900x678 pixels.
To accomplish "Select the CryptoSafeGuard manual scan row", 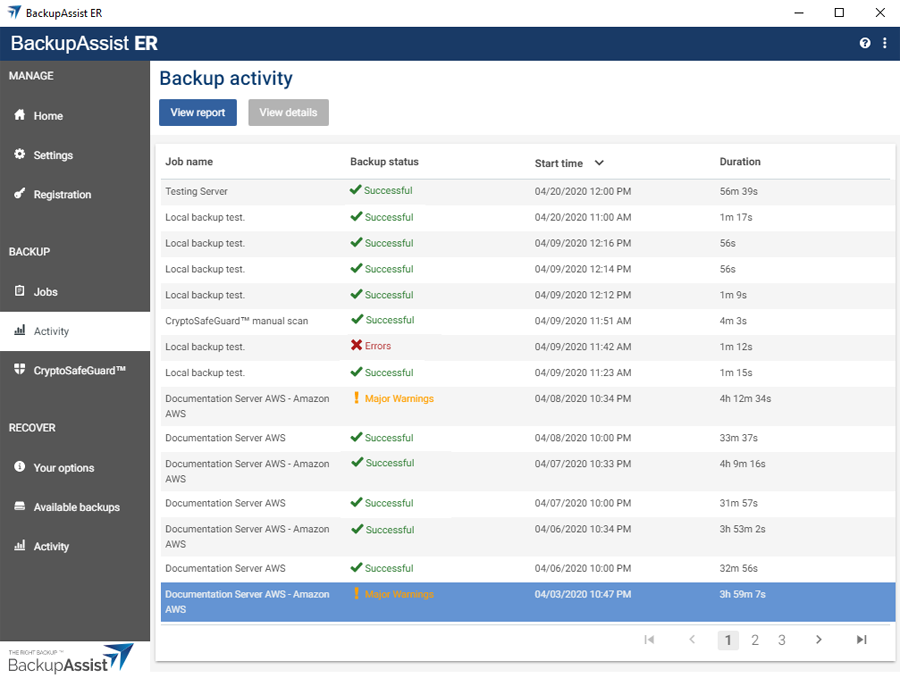I will 527,321.
